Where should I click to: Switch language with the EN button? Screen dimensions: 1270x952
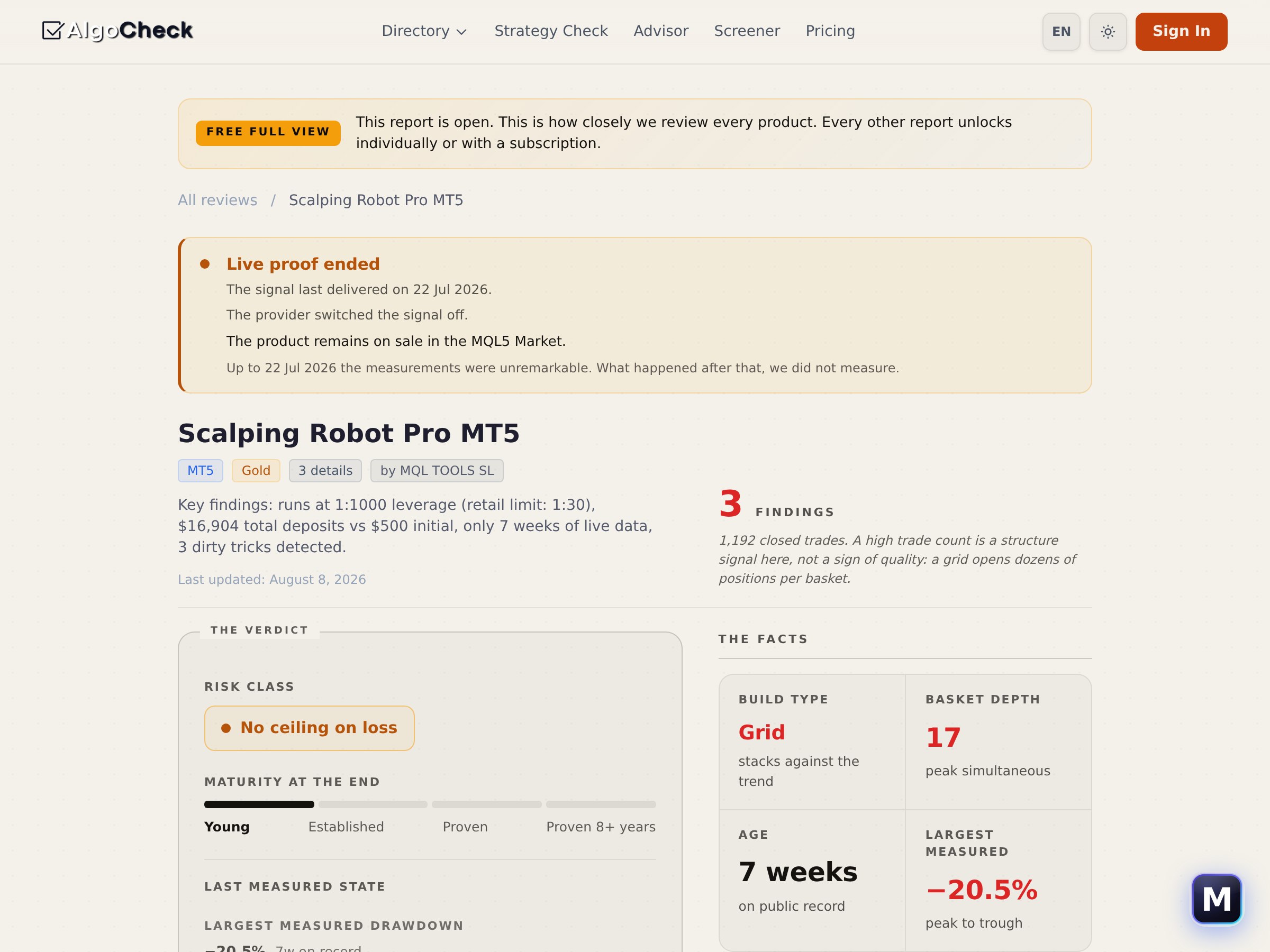click(x=1061, y=32)
